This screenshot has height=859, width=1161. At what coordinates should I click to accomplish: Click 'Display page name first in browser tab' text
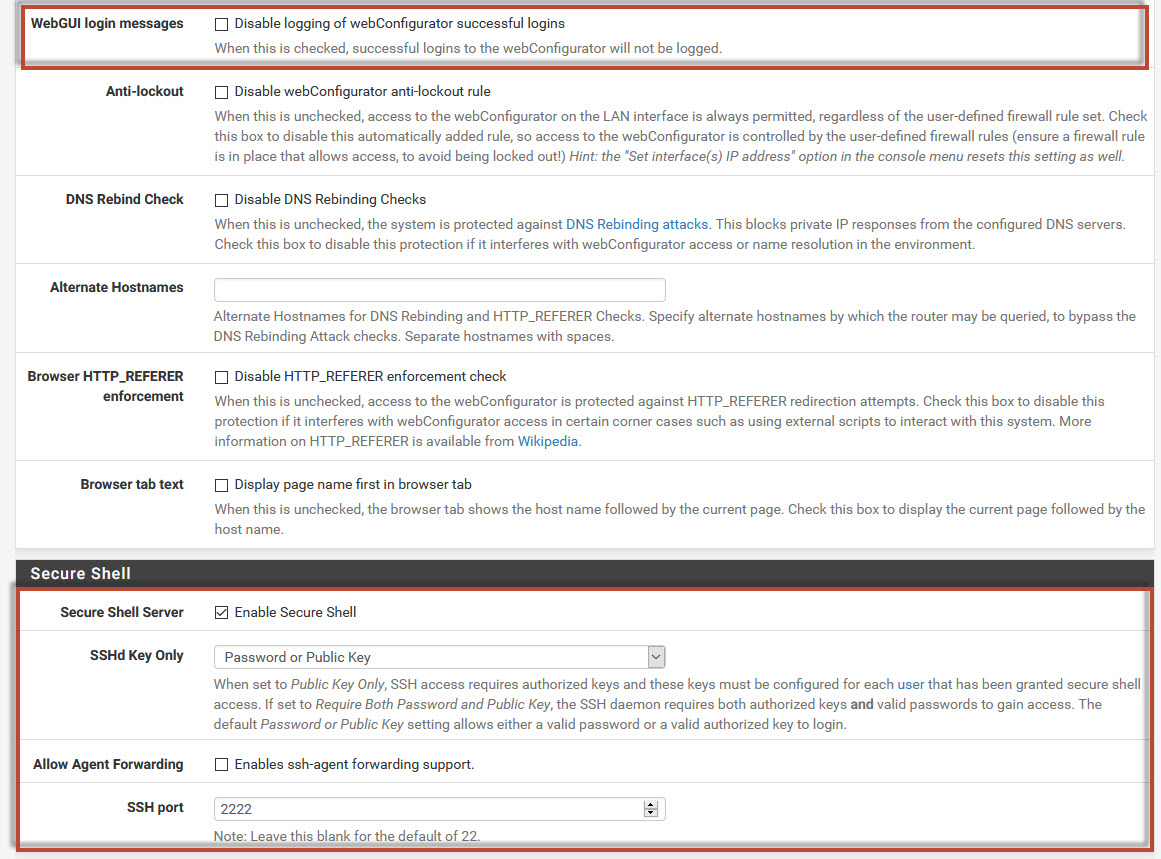pyautogui.click(x=352, y=485)
